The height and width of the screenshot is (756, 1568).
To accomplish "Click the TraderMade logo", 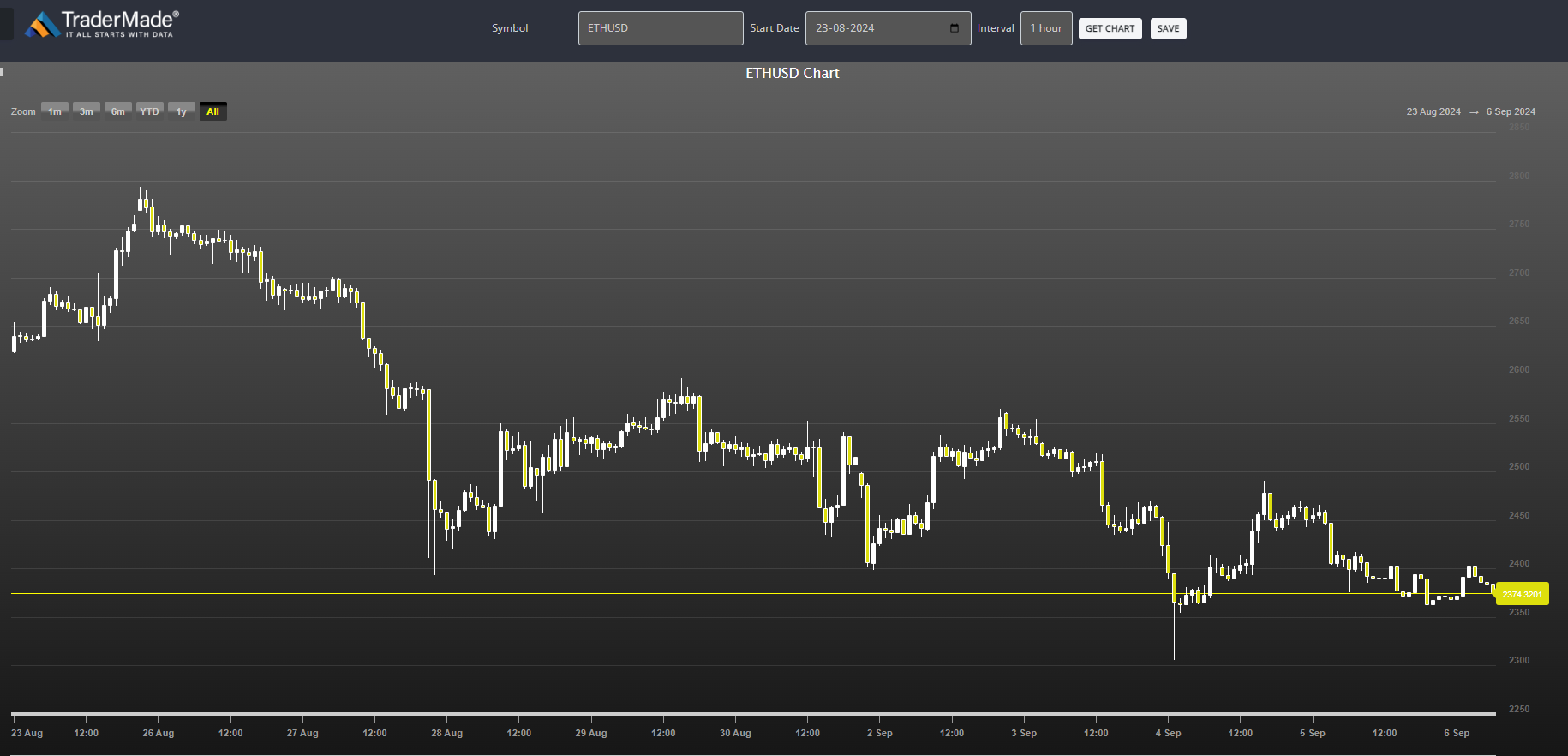I will tap(102, 25).
